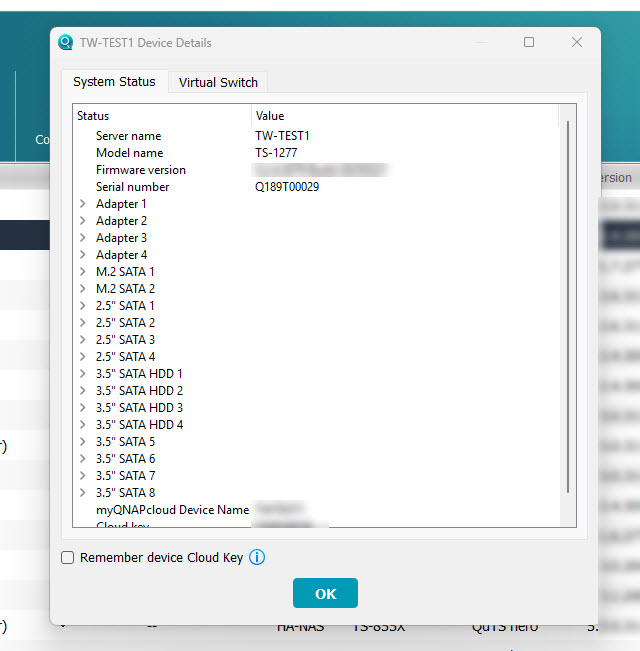This screenshot has height=651, width=640.
Task: Expand M.2 SATA 1 details
Action: point(83,272)
